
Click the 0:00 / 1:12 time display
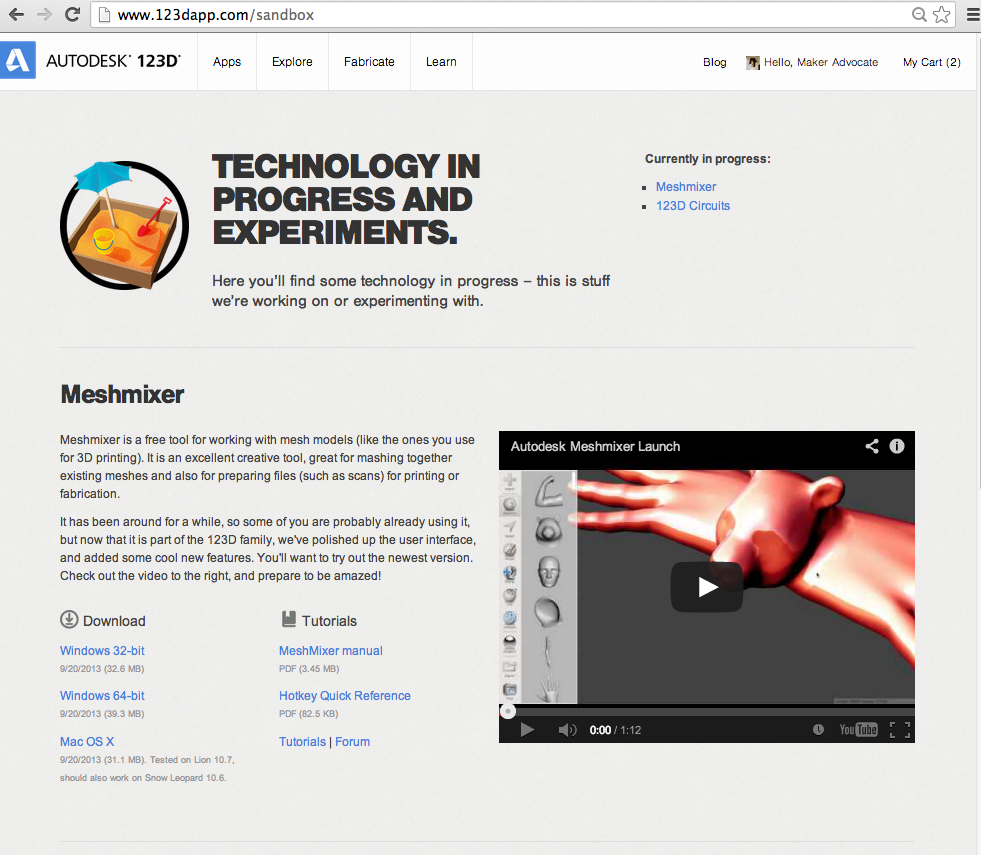(615, 730)
